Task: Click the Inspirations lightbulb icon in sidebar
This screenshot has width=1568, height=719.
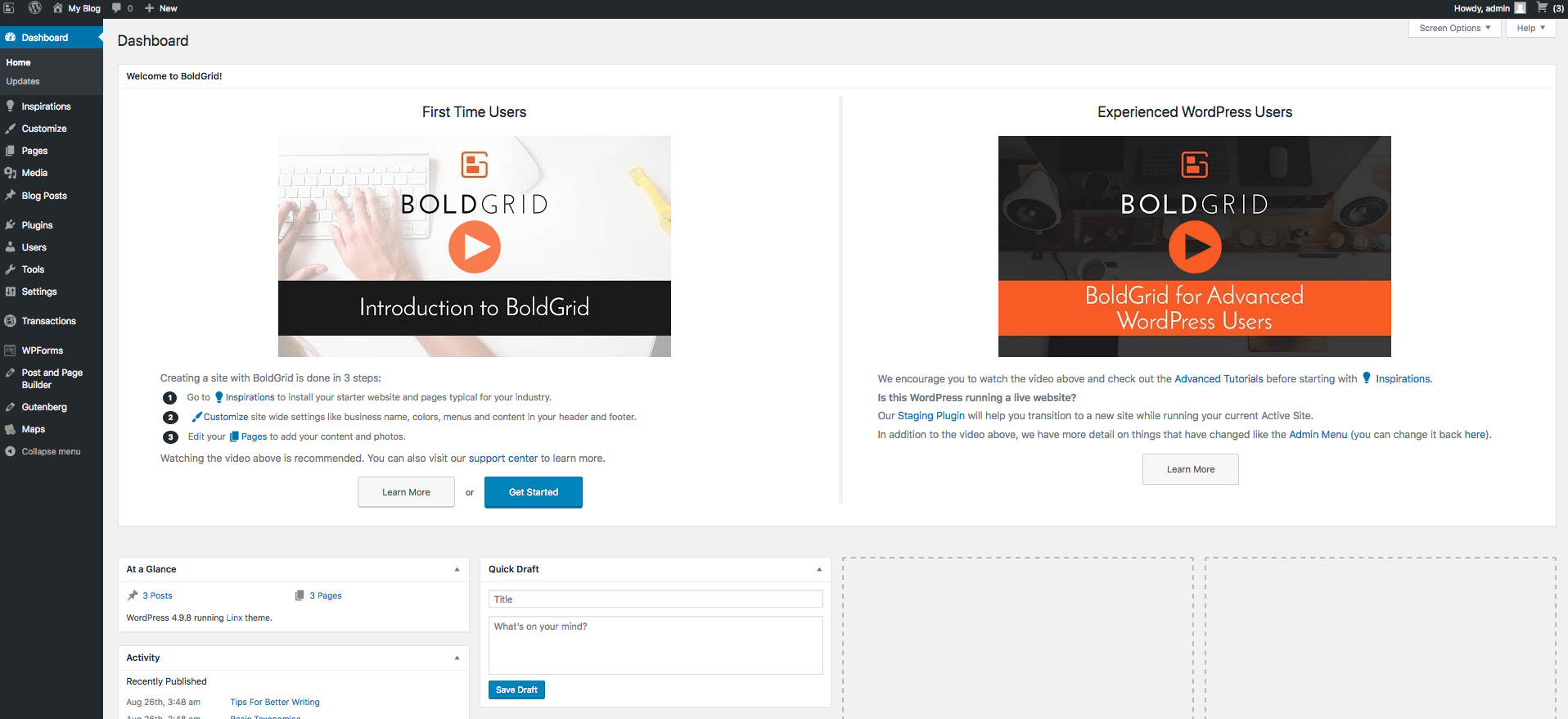Action: click(11, 106)
